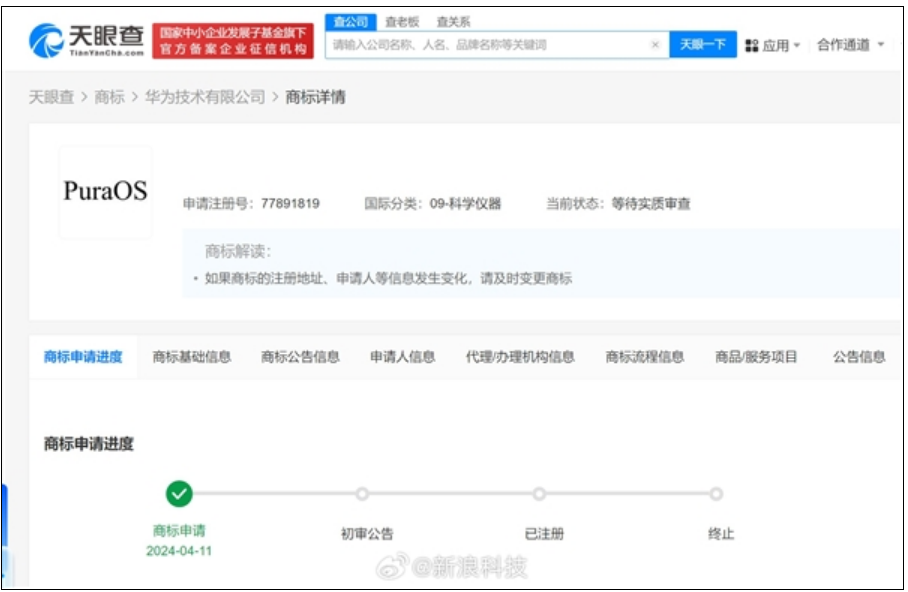
Task: Click the apps grid icon next to 应用
Action: pyautogui.click(x=752, y=46)
